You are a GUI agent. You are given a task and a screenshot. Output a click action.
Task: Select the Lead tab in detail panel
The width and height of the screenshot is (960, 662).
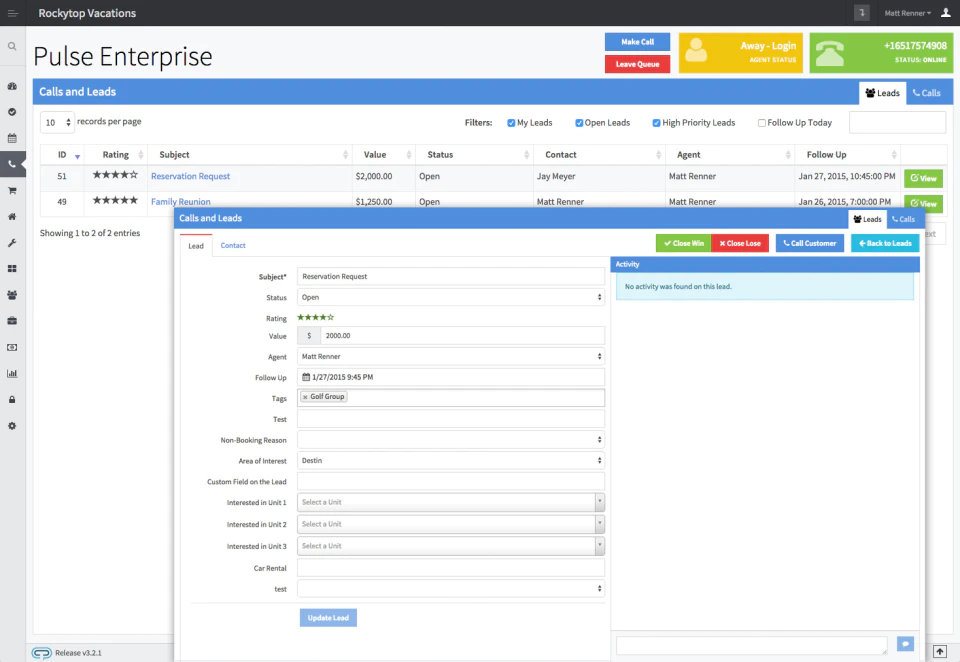[196, 246]
